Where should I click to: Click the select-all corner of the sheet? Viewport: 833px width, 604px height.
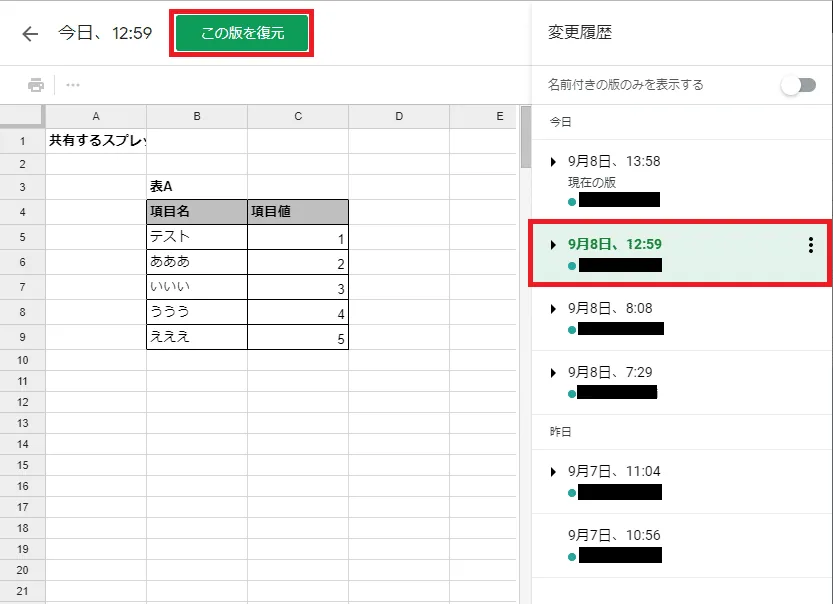[21, 116]
